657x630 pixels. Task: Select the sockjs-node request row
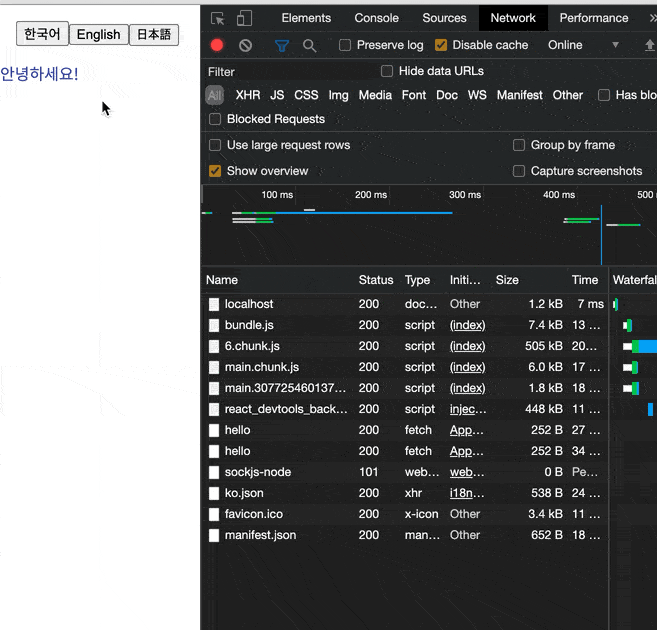click(x=404, y=472)
